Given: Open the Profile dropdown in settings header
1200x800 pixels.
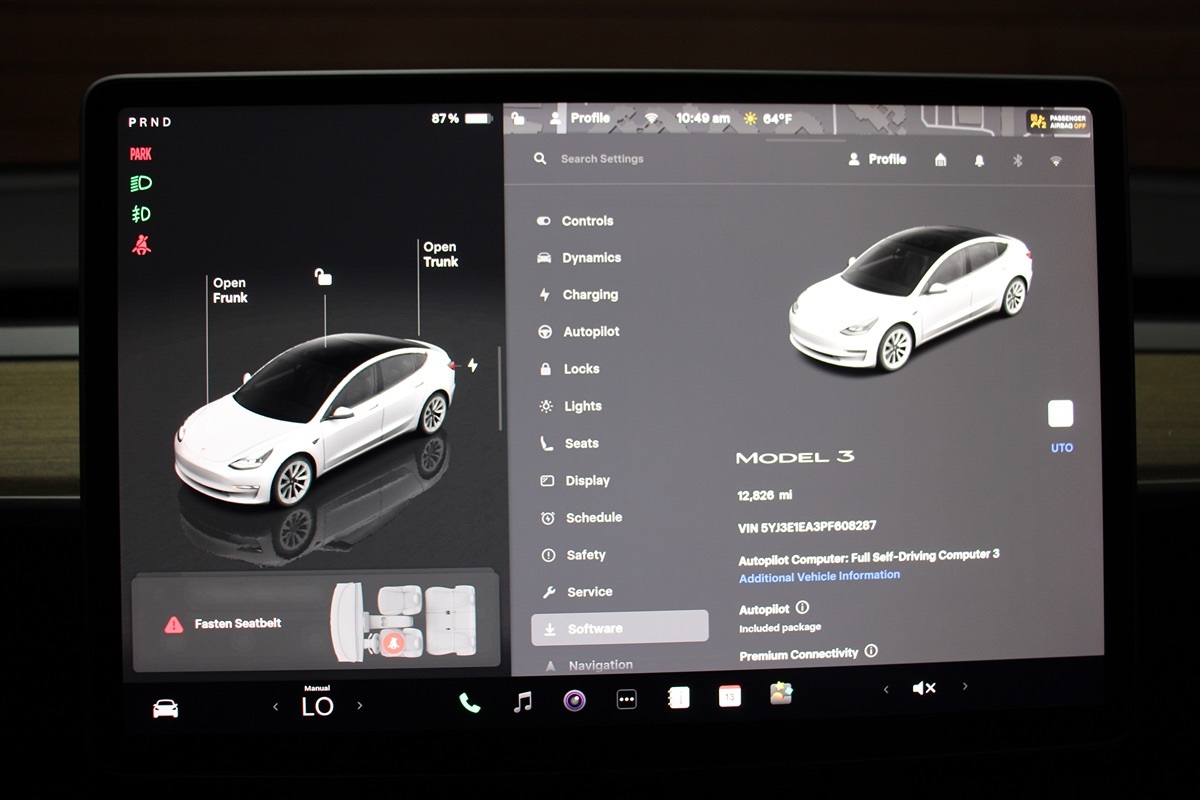Looking at the screenshot, I should tap(877, 159).
